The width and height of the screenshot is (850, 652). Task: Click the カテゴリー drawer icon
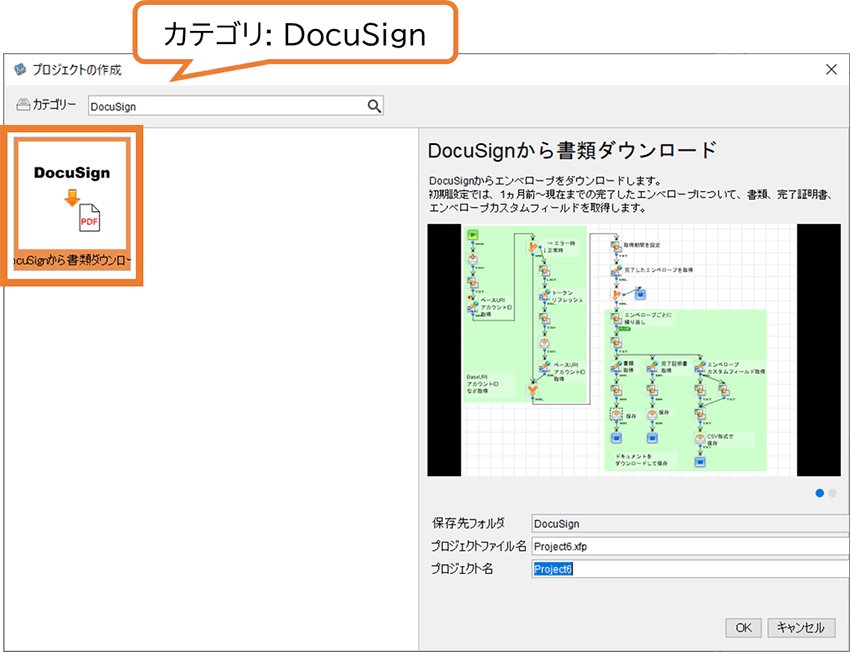point(23,105)
